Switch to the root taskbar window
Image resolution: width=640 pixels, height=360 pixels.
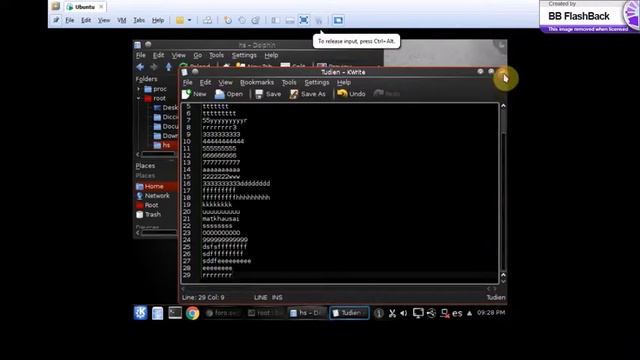pos(265,313)
